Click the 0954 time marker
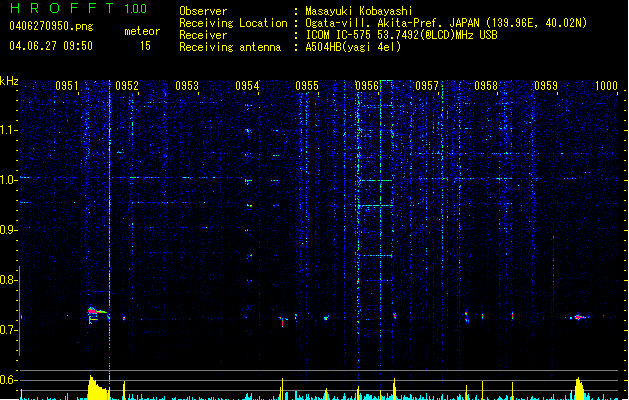Viewport: 629px width, 400px height. 247,86
